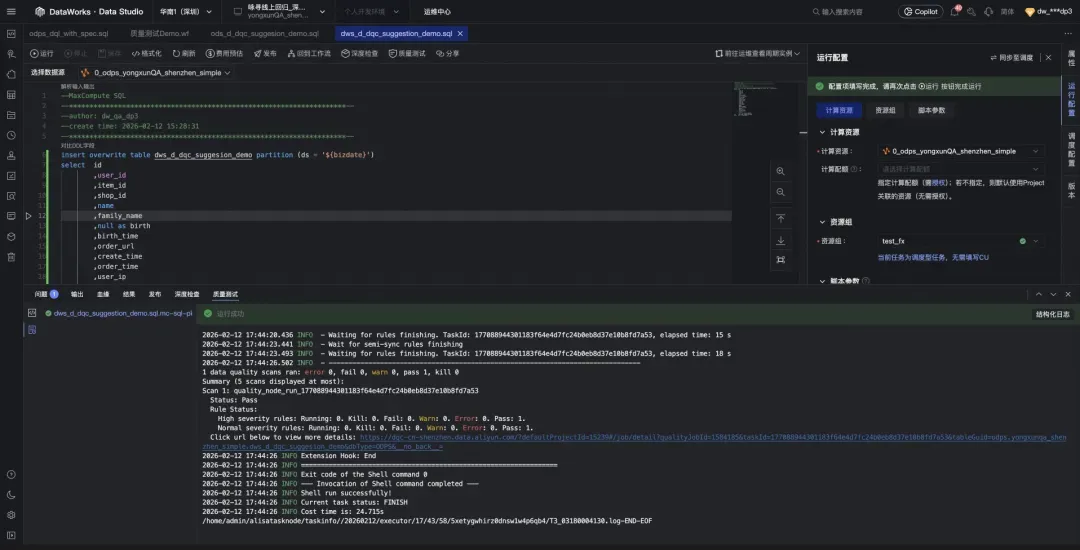Open the 计算资源 dropdown in run config
The image size is (1080, 550).
coord(962,151)
